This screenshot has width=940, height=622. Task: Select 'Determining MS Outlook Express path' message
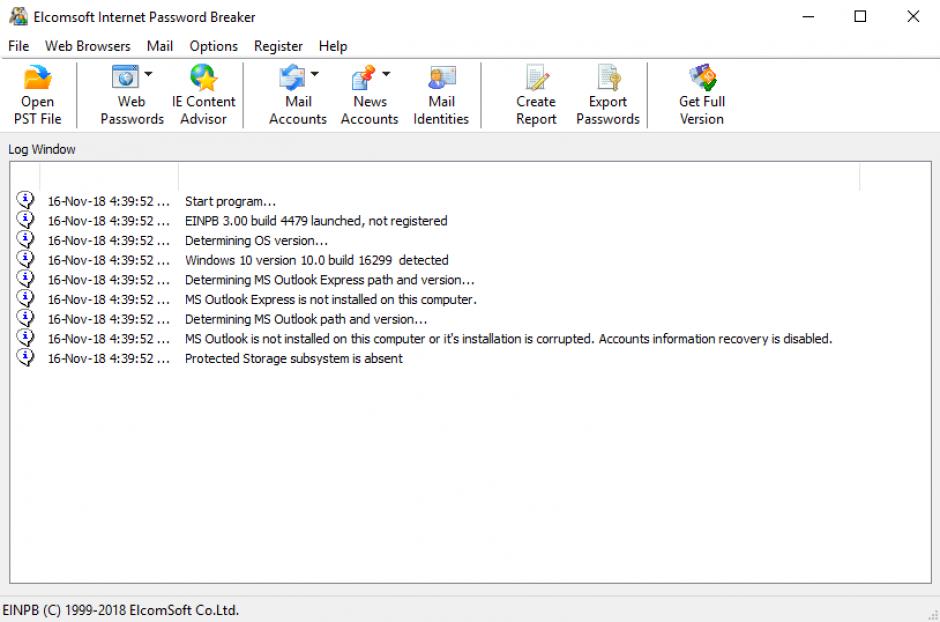click(x=329, y=280)
